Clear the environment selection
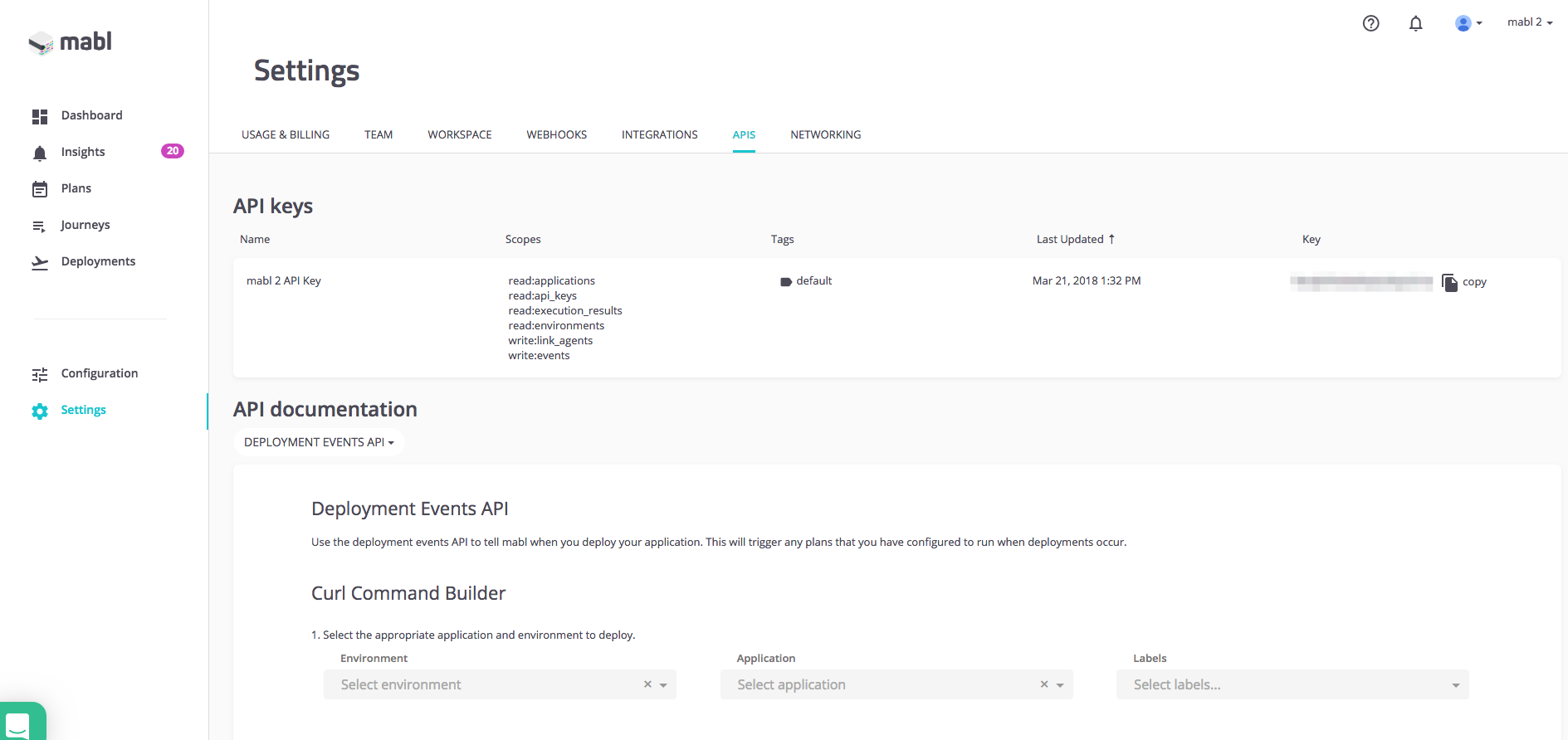 647,684
